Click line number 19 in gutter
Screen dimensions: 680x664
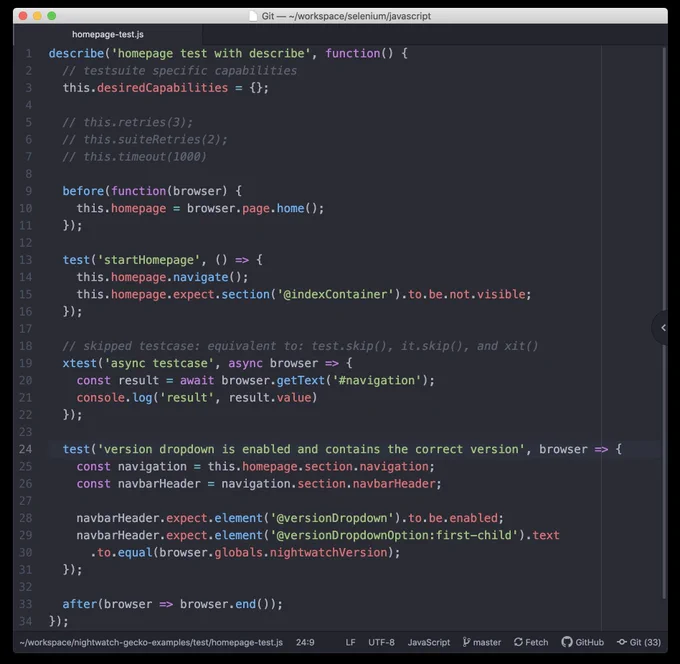(x=26, y=363)
